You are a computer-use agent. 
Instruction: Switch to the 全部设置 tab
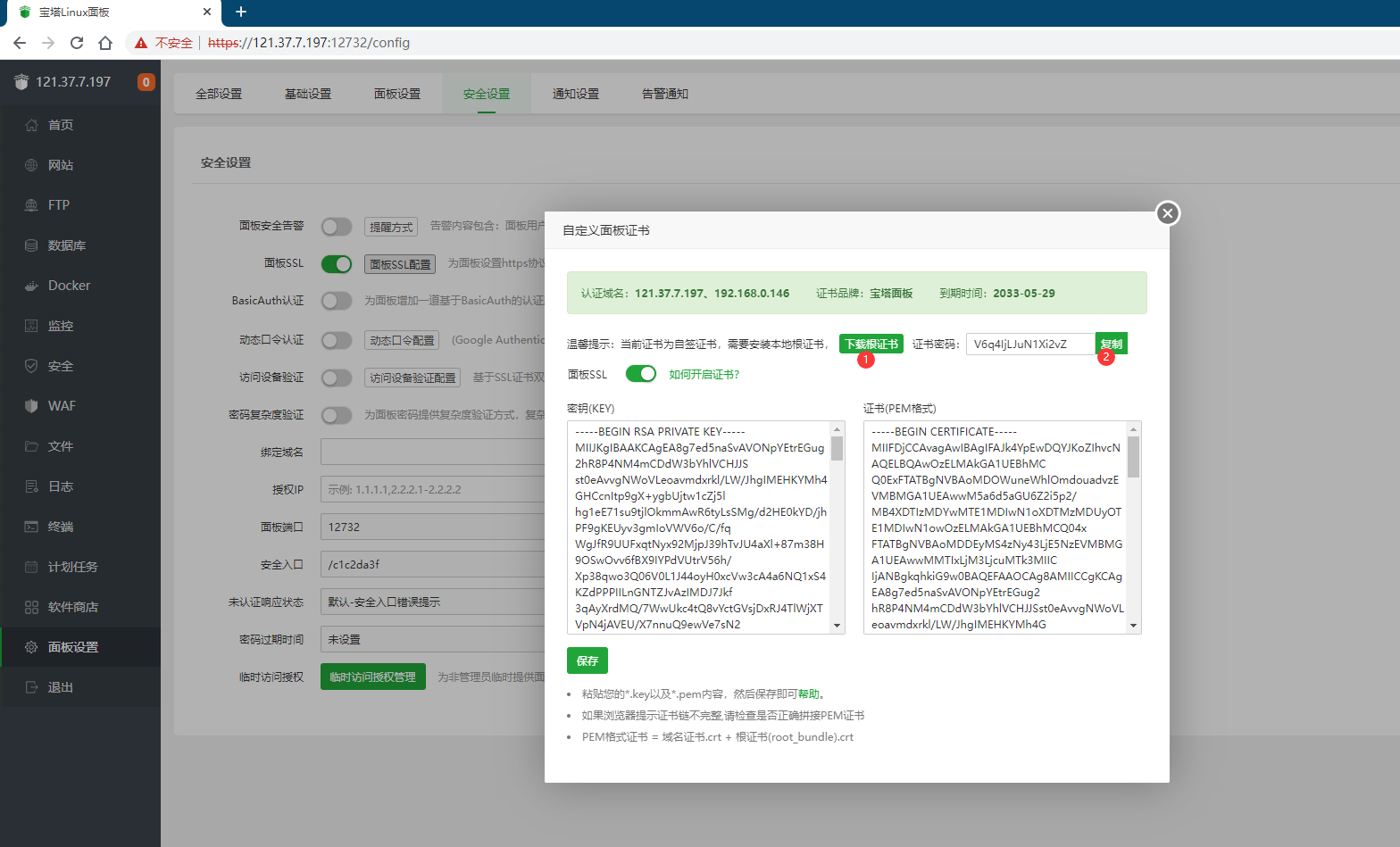click(219, 94)
